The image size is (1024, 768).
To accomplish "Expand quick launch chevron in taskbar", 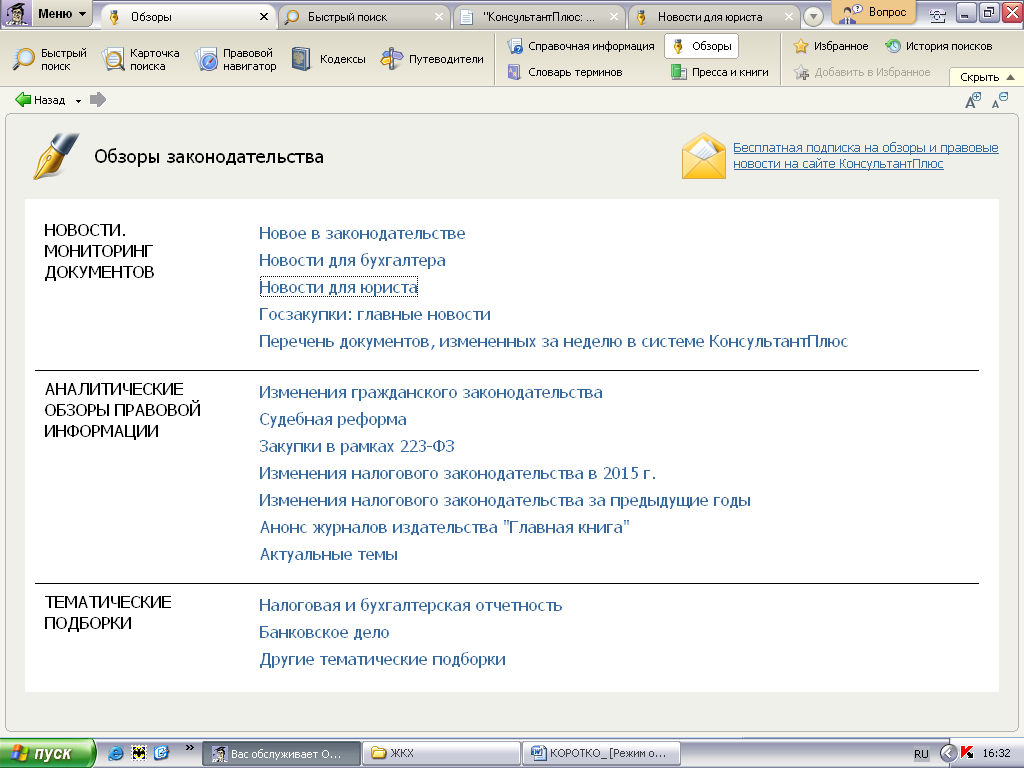I will 189,748.
